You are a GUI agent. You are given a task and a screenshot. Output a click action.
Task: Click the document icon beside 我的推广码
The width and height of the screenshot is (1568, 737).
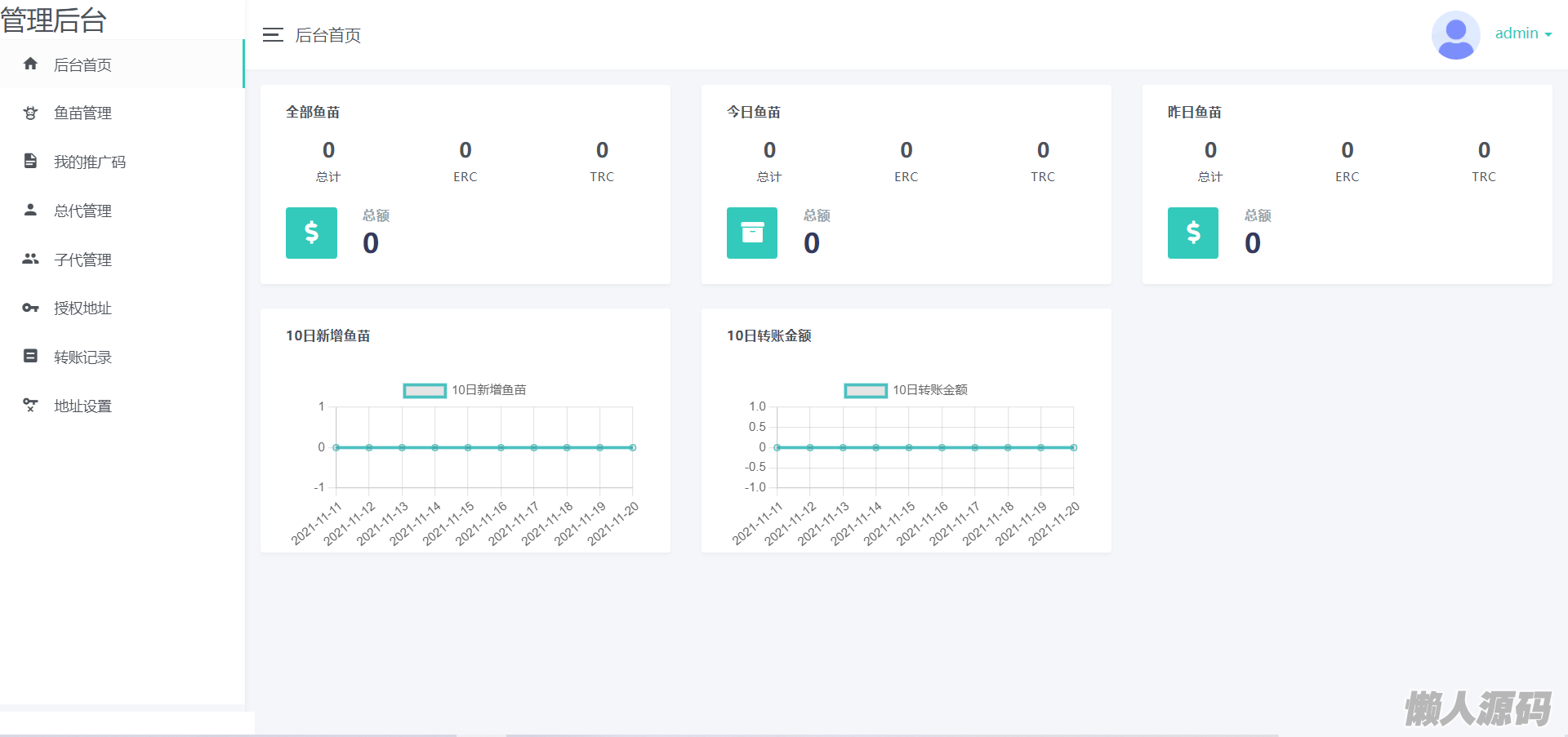click(30, 161)
